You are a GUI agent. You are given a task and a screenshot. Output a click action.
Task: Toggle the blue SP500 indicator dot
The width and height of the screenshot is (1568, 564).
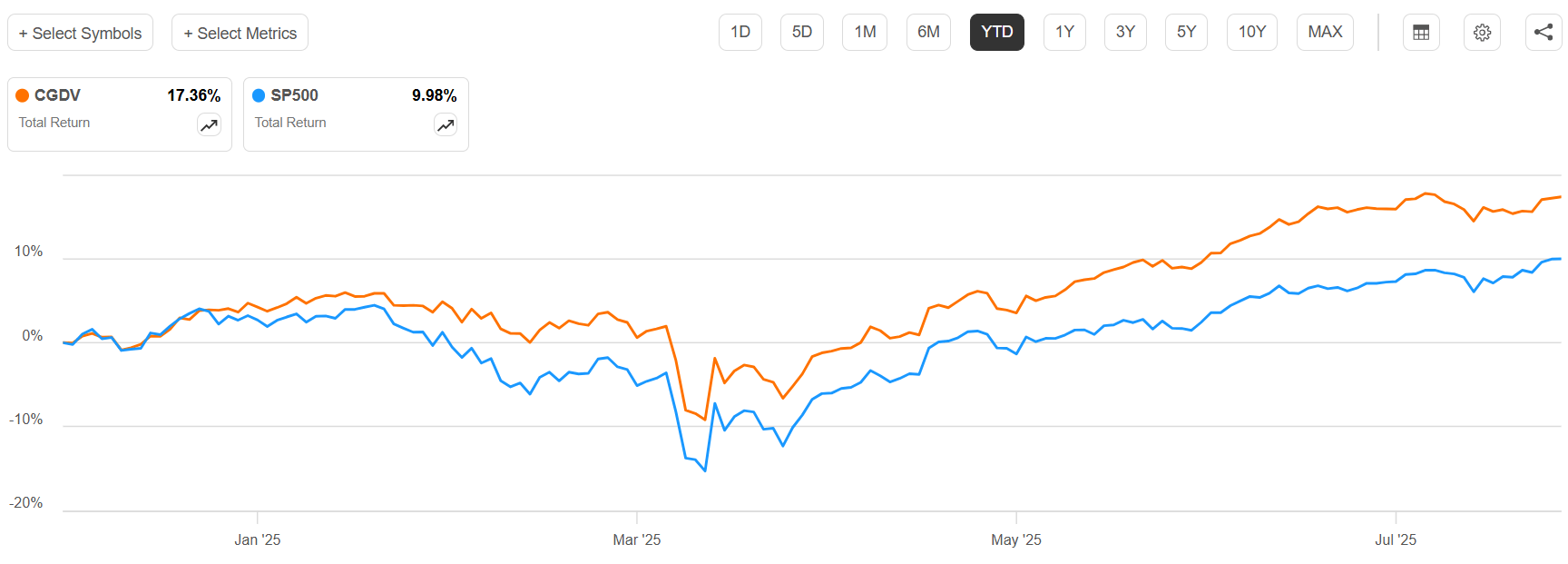coord(258,94)
